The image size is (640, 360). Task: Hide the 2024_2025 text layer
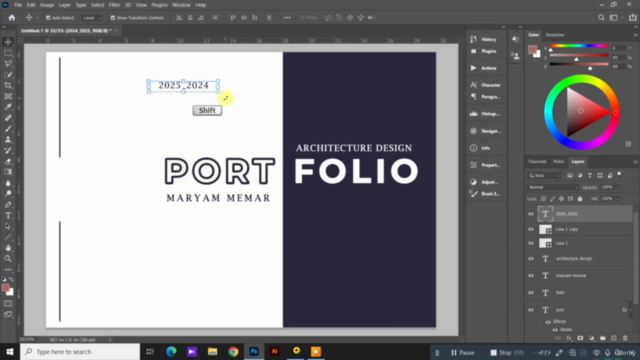(x=531, y=214)
